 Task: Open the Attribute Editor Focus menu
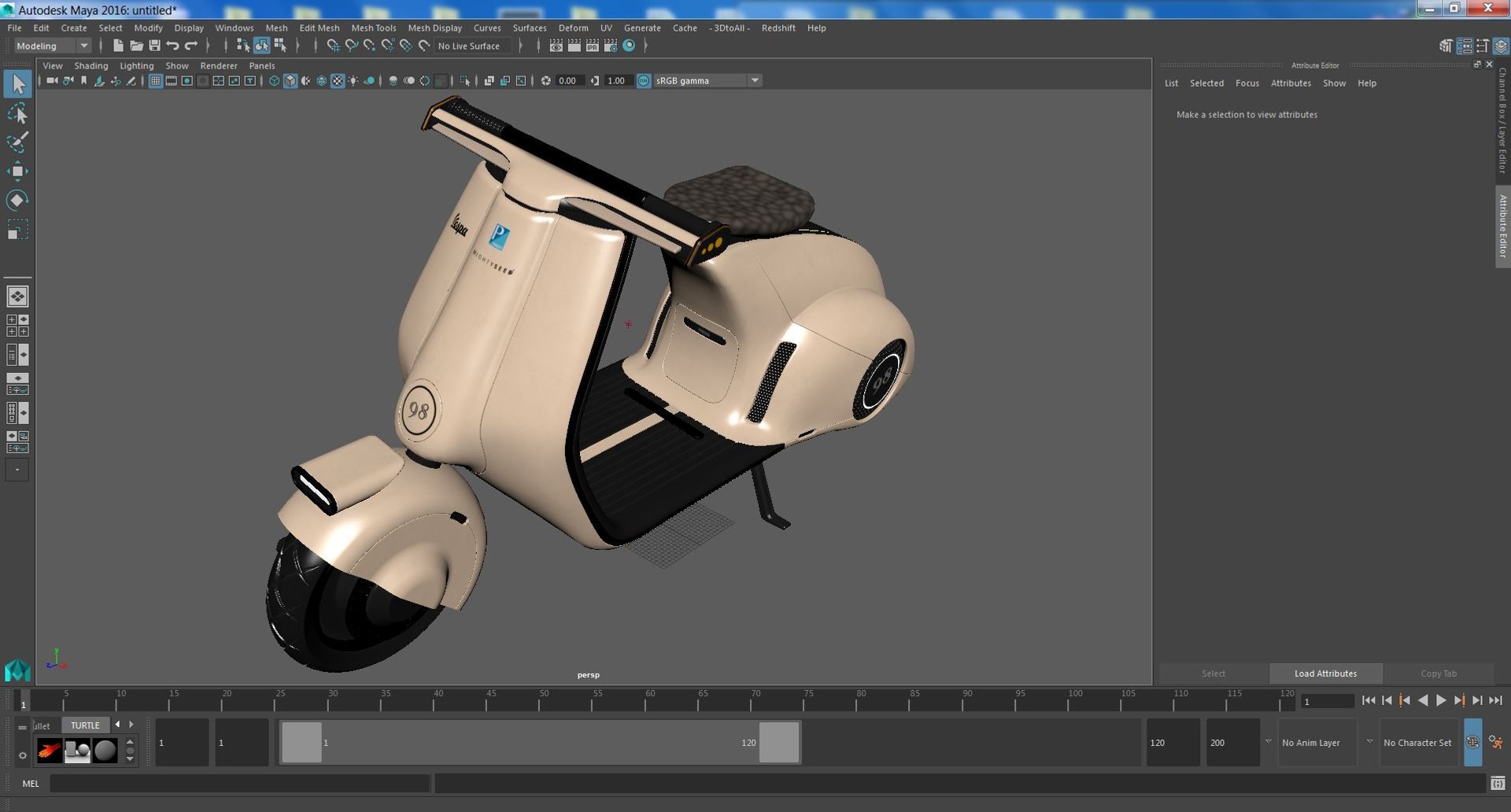pos(1247,83)
